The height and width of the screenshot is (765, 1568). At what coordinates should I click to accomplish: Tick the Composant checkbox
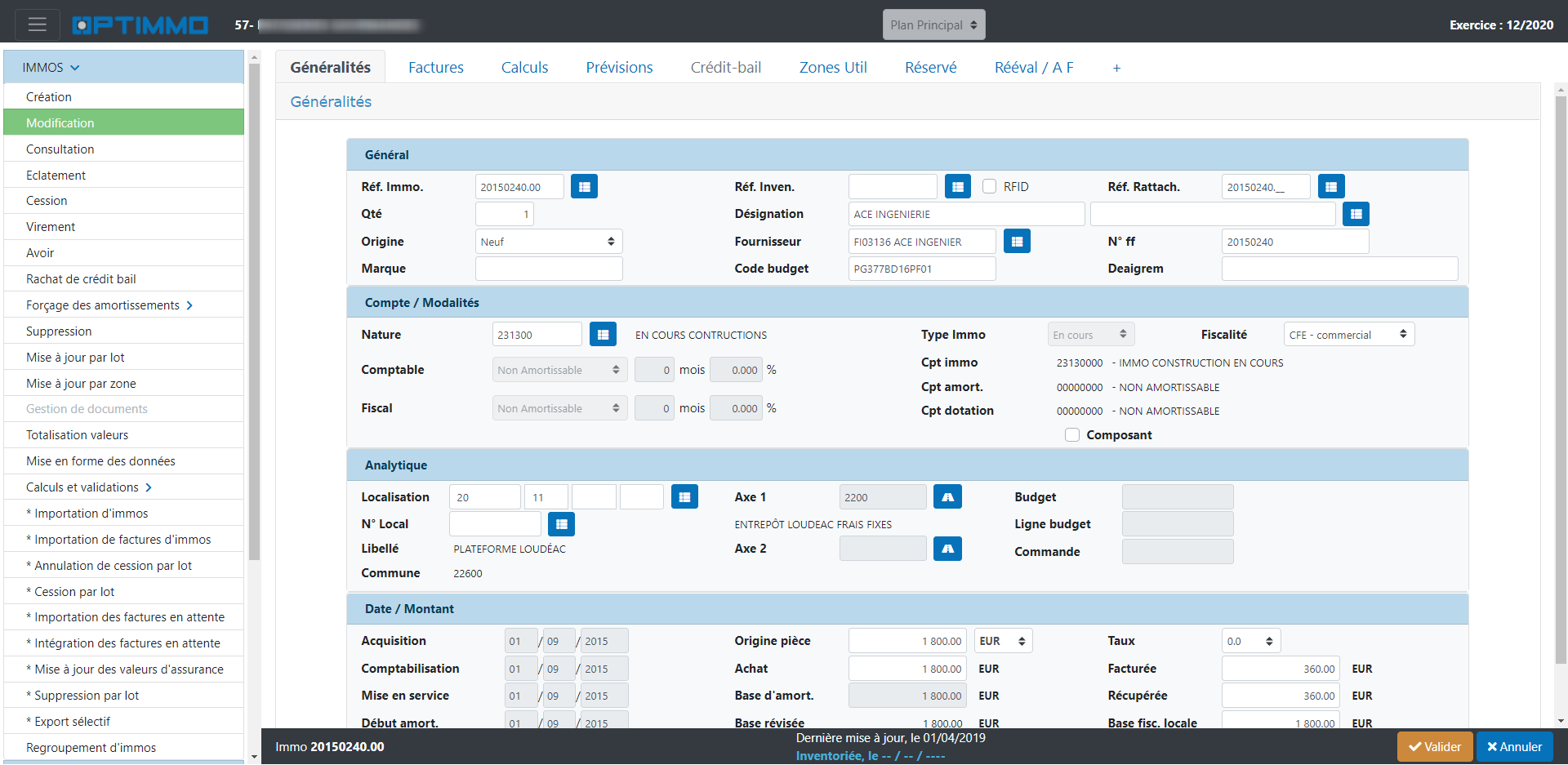[1072, 435]
